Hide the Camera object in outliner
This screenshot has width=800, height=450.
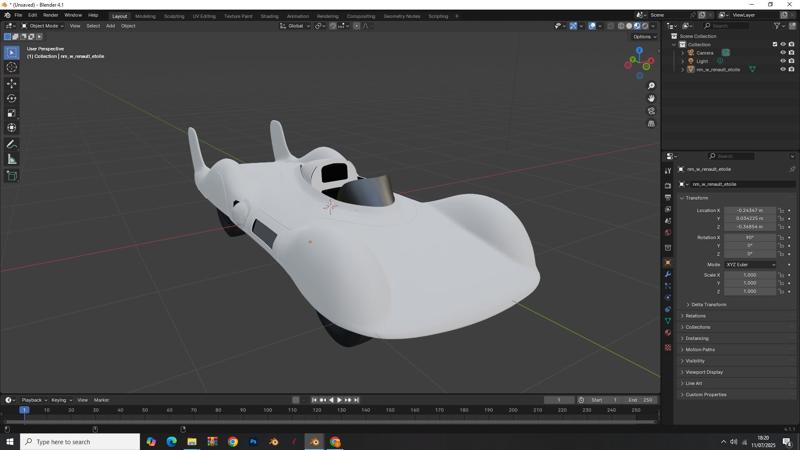[x=783, y=52]
